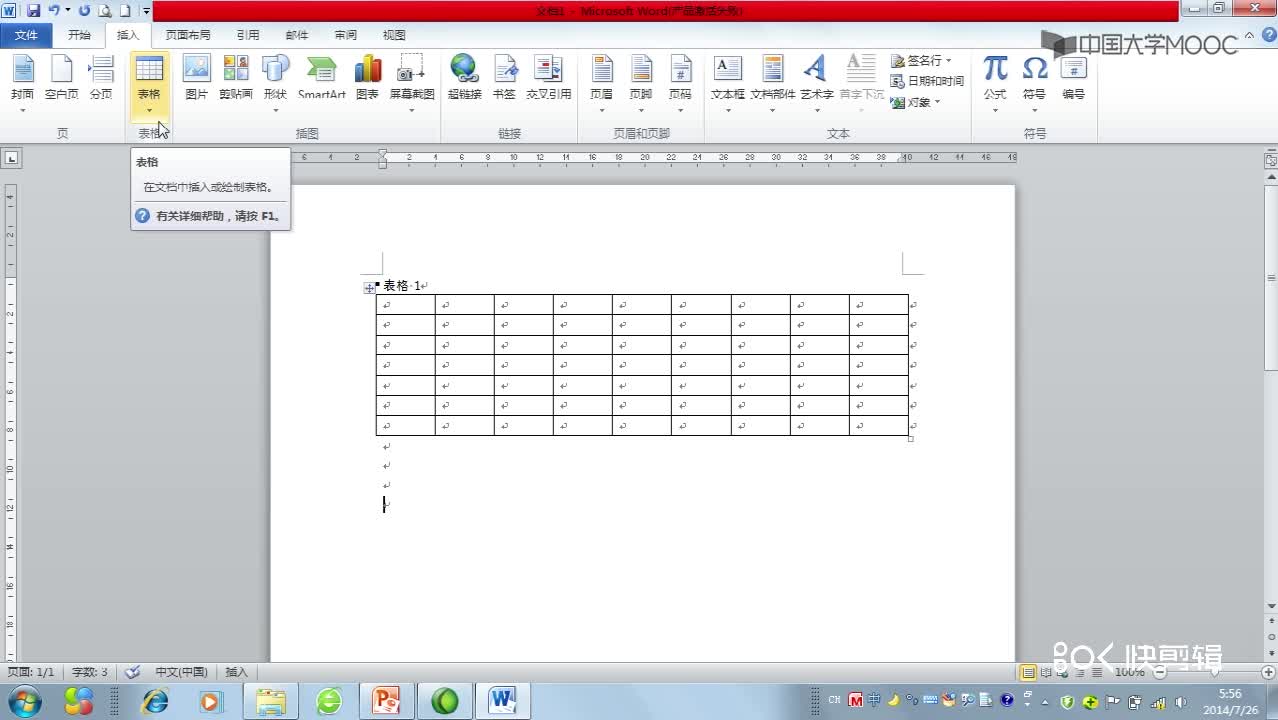1278x720 pixels.
Task: Open the Page Number (页码) options
Action: (x=680, y=82)
